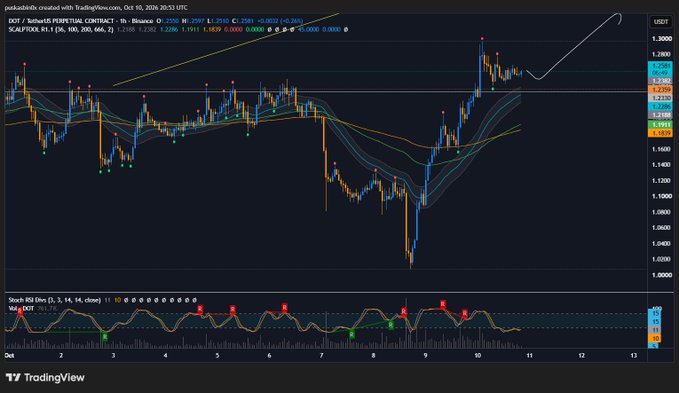Click the volume value 761.7K

[47, 308]
